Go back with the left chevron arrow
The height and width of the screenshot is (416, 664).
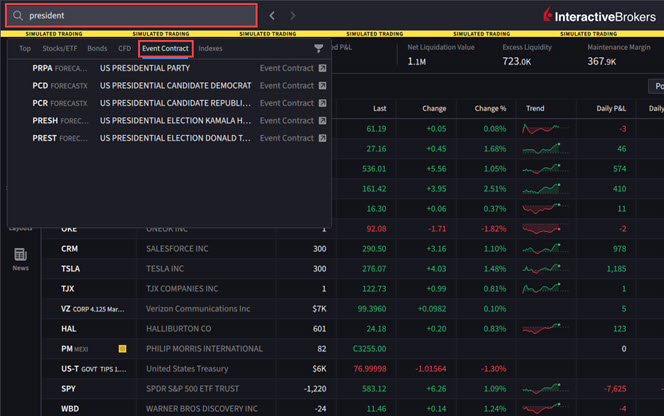coord(272,16)
